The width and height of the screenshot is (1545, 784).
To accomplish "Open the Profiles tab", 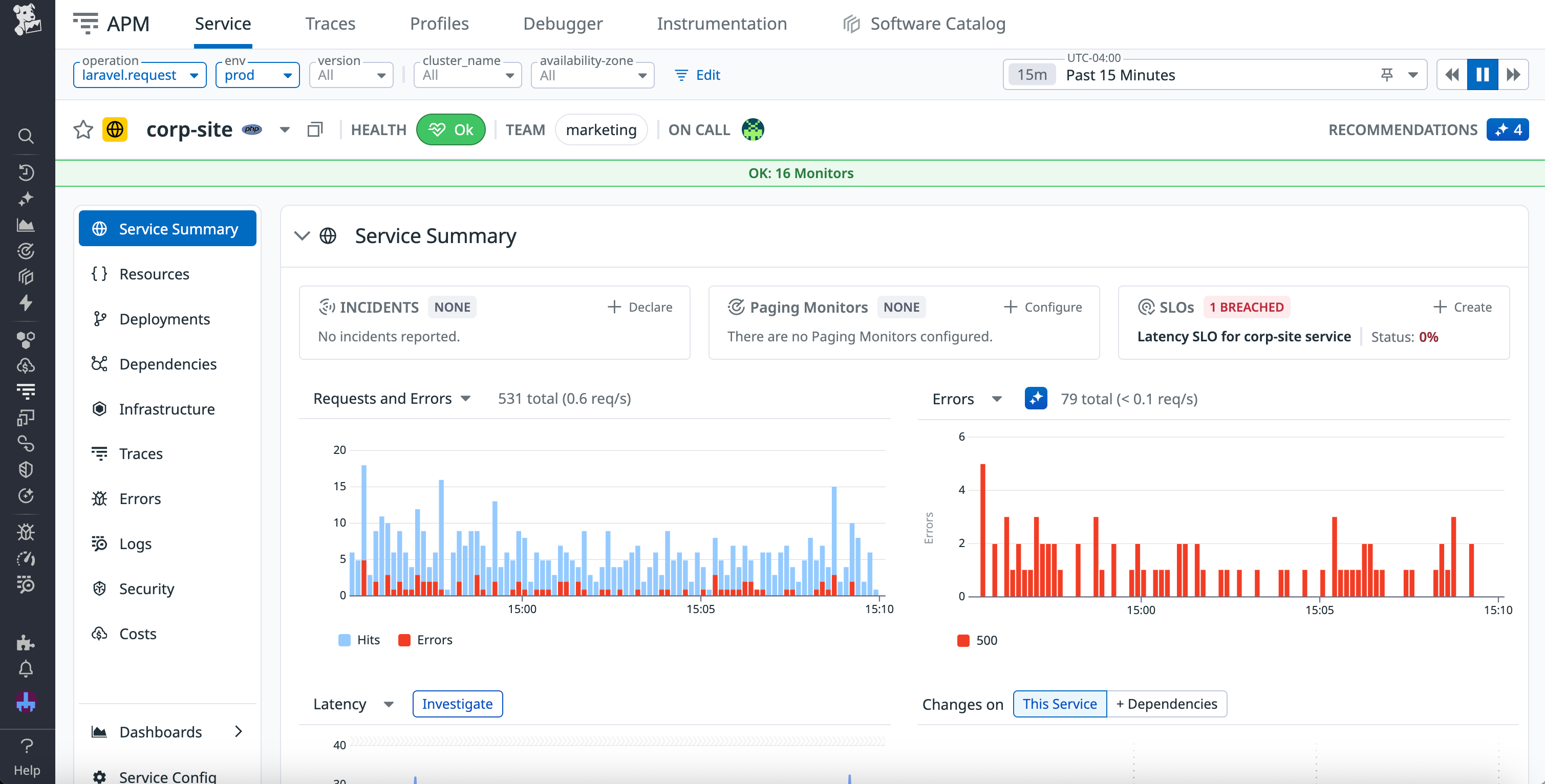I will [x=439, y=24].
